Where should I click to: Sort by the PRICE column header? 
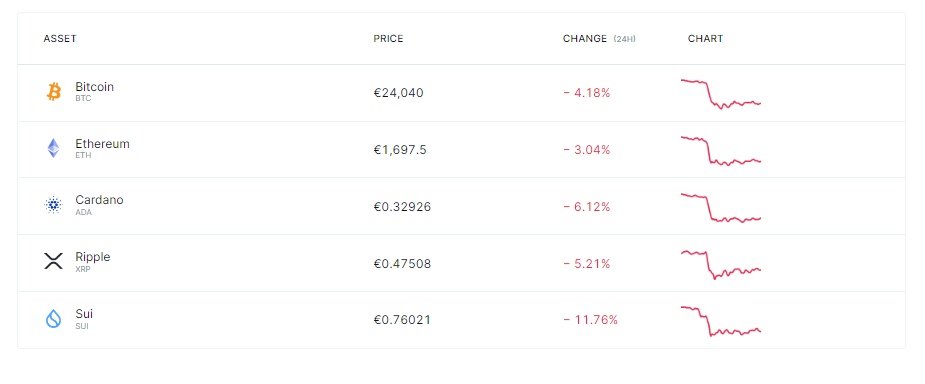click(x=388, y=39)
